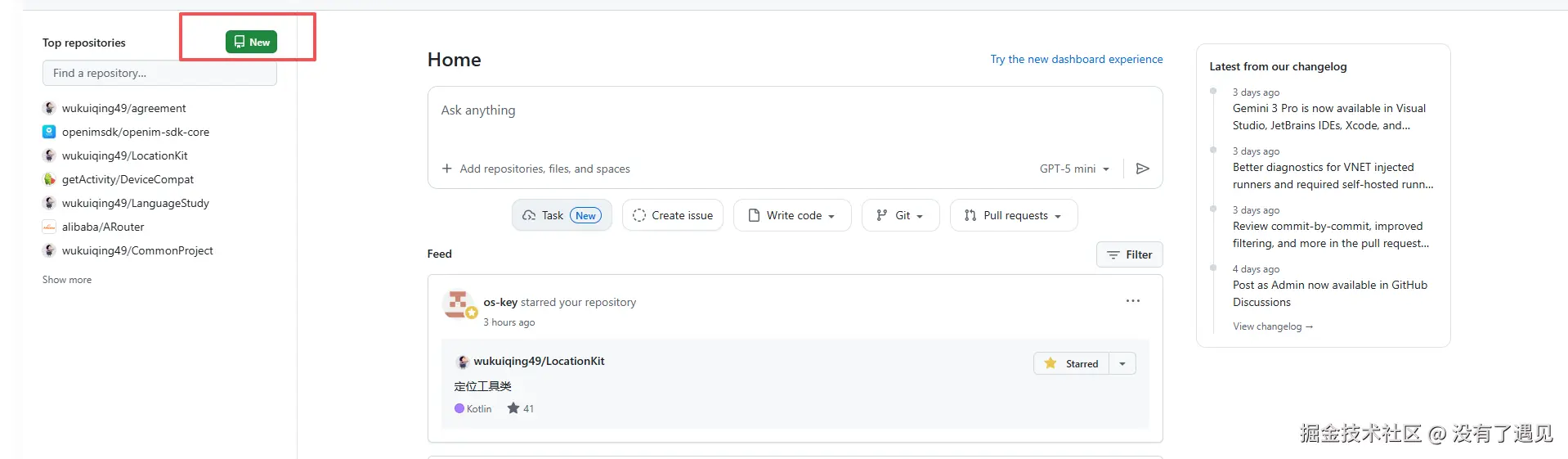This screenshot has width=1568, height=459.
Task: Open Try the new dashboard experience link
Action: pos(1076,59)
